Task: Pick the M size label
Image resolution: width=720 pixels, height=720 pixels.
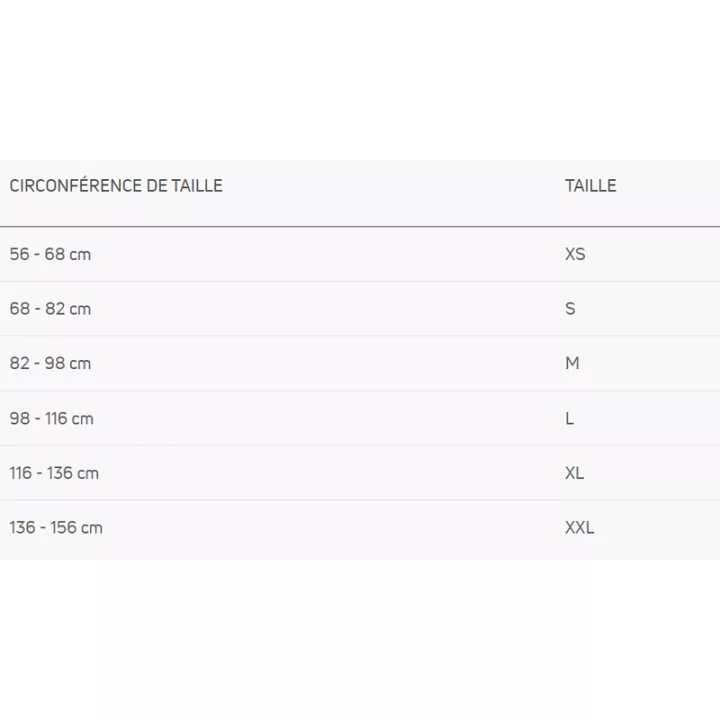Action: 572,364
